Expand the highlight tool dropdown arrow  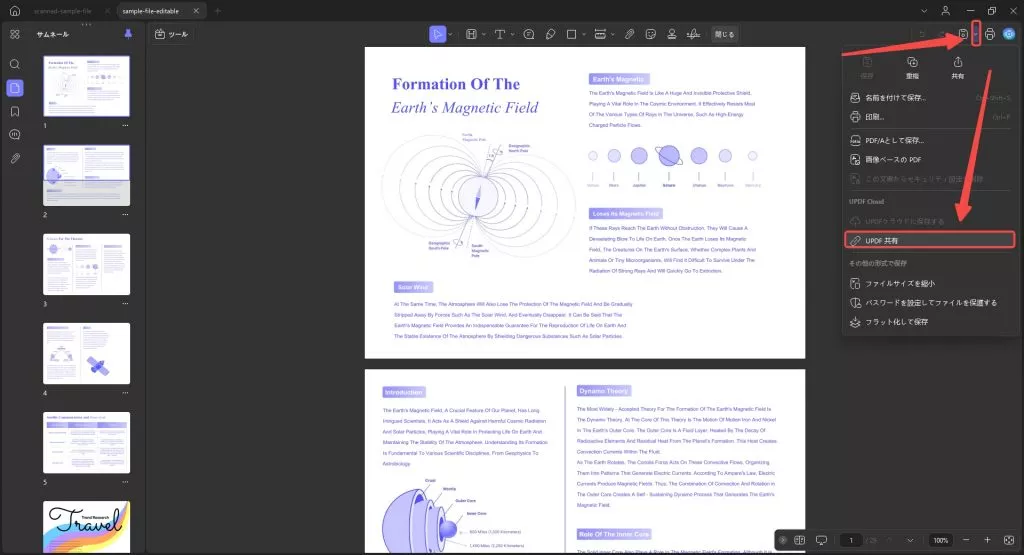point(483,34)
